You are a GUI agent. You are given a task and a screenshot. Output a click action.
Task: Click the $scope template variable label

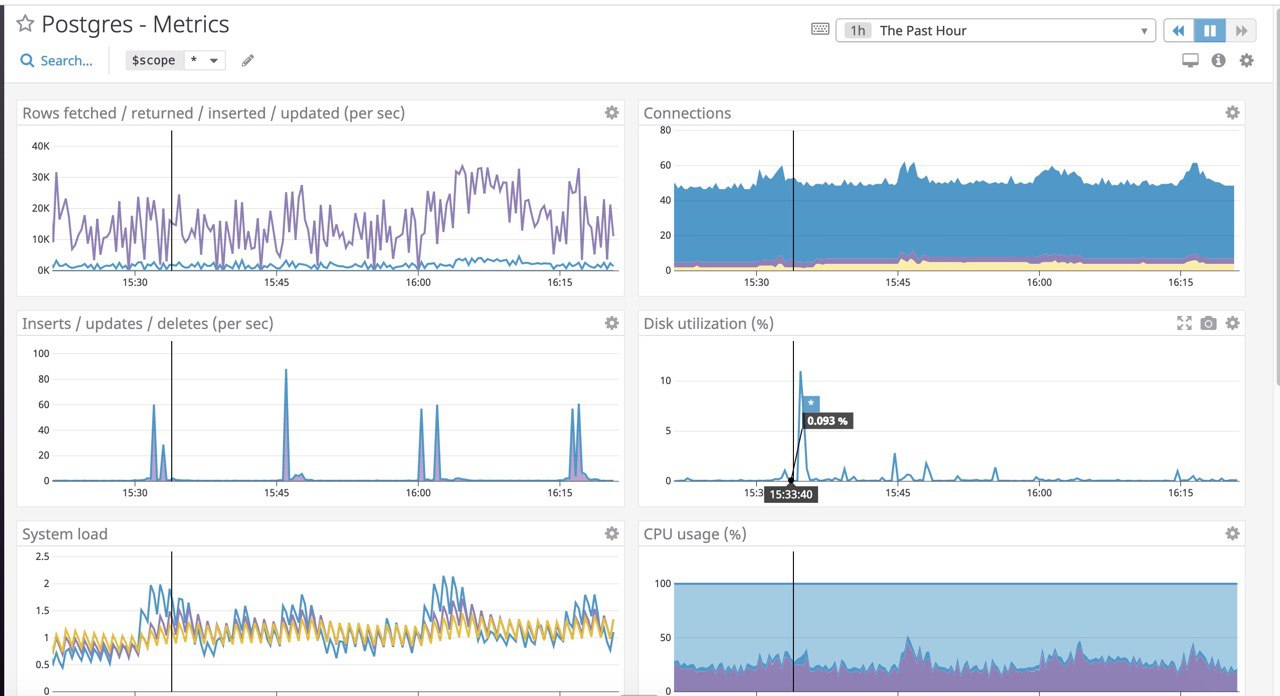(x=154, y=61)
